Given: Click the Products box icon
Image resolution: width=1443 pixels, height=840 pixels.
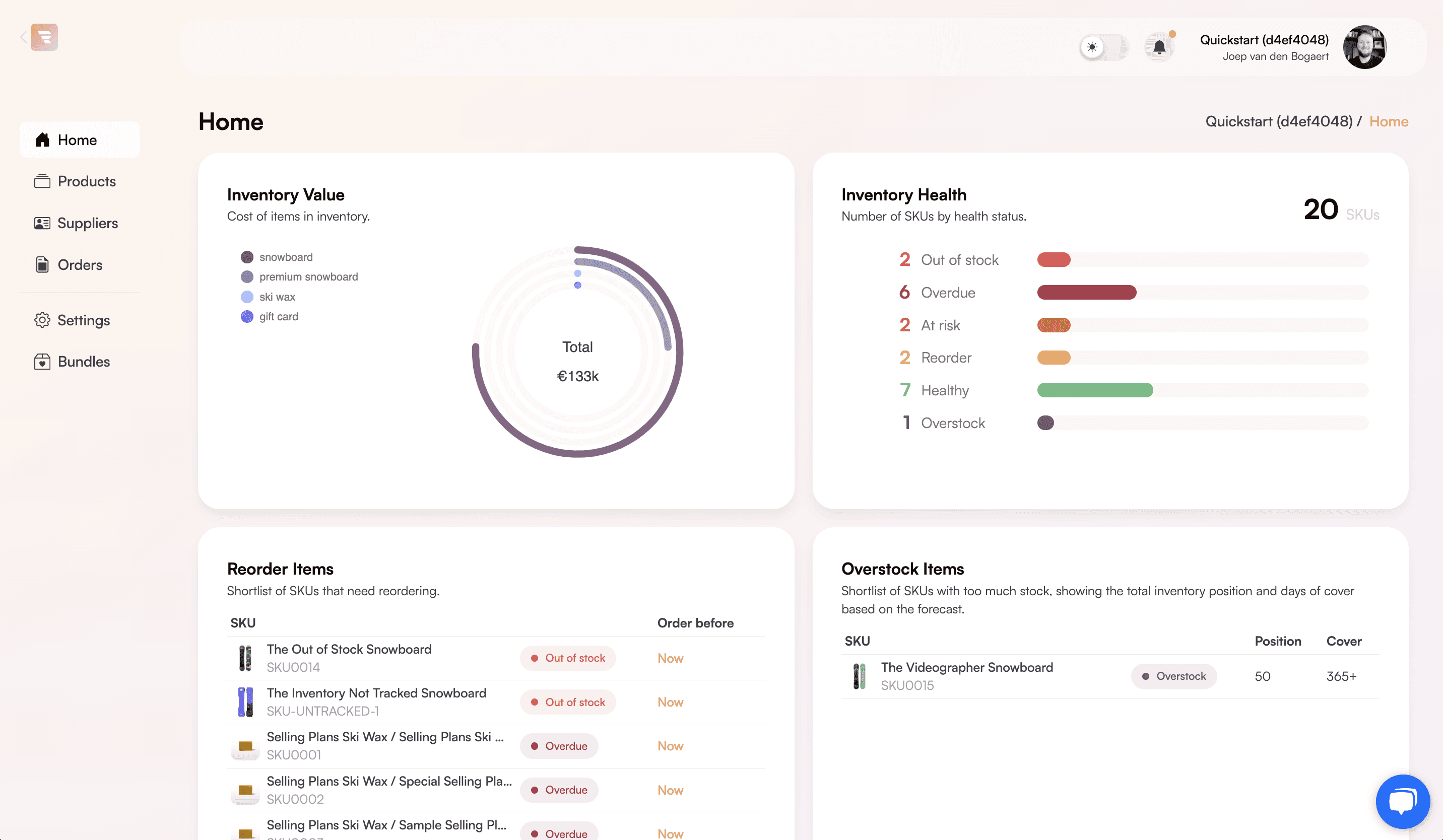Looking at the screenshot, I should point(42,181).
